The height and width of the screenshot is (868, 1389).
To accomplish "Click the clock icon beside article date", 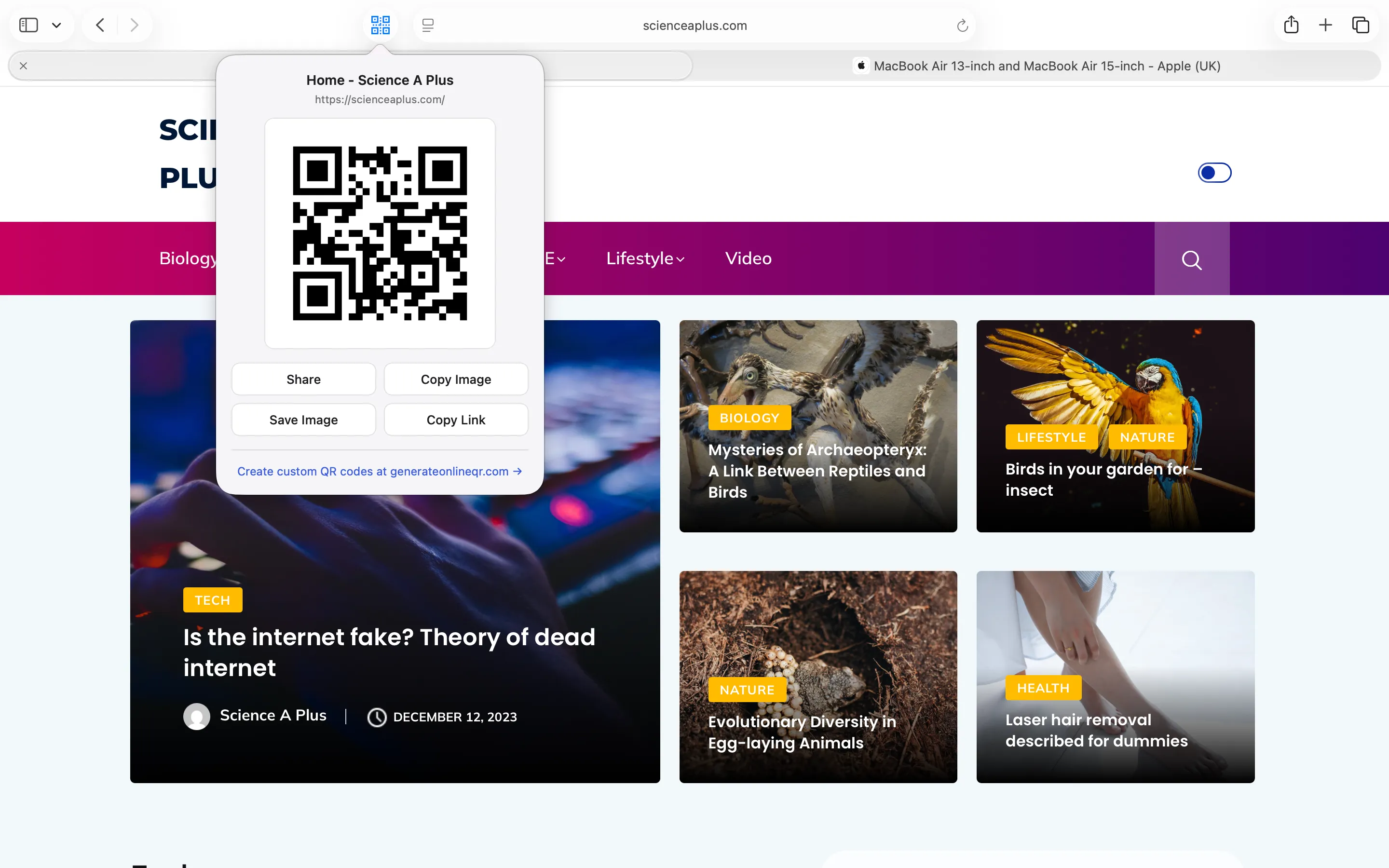I will tap(377, 717).
